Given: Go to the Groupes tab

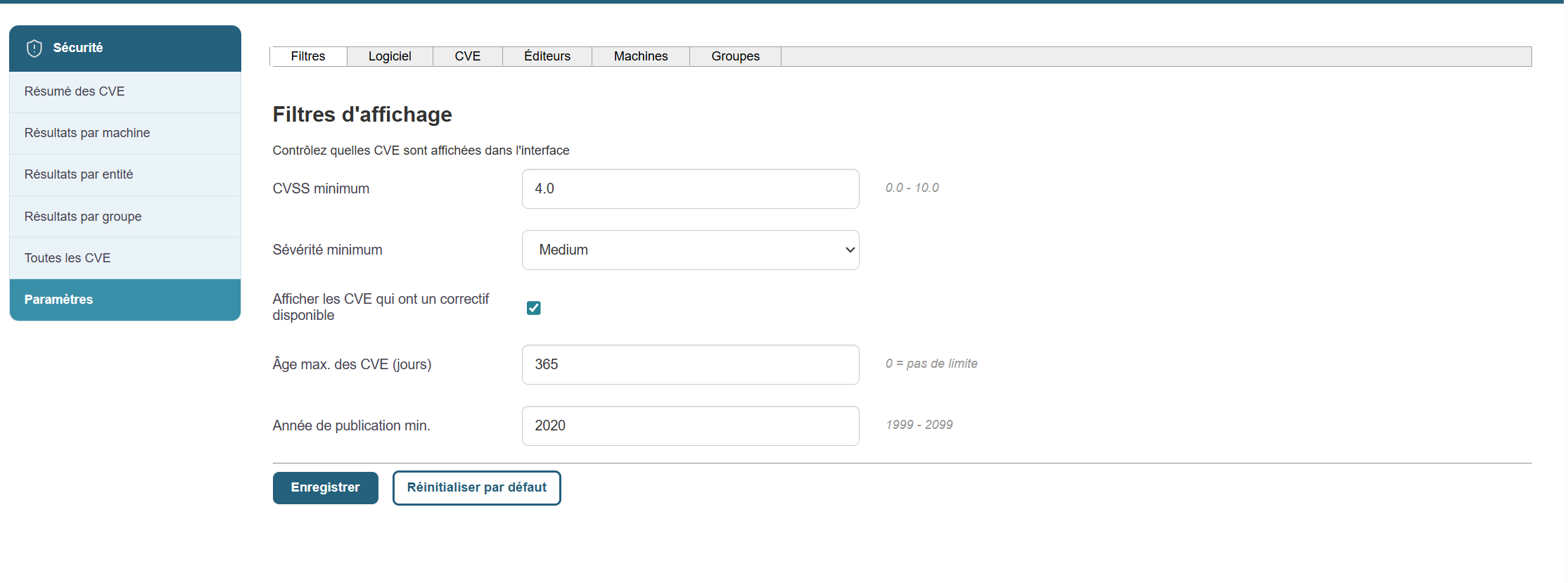Looking at the screenshot, I should point(735,56).
